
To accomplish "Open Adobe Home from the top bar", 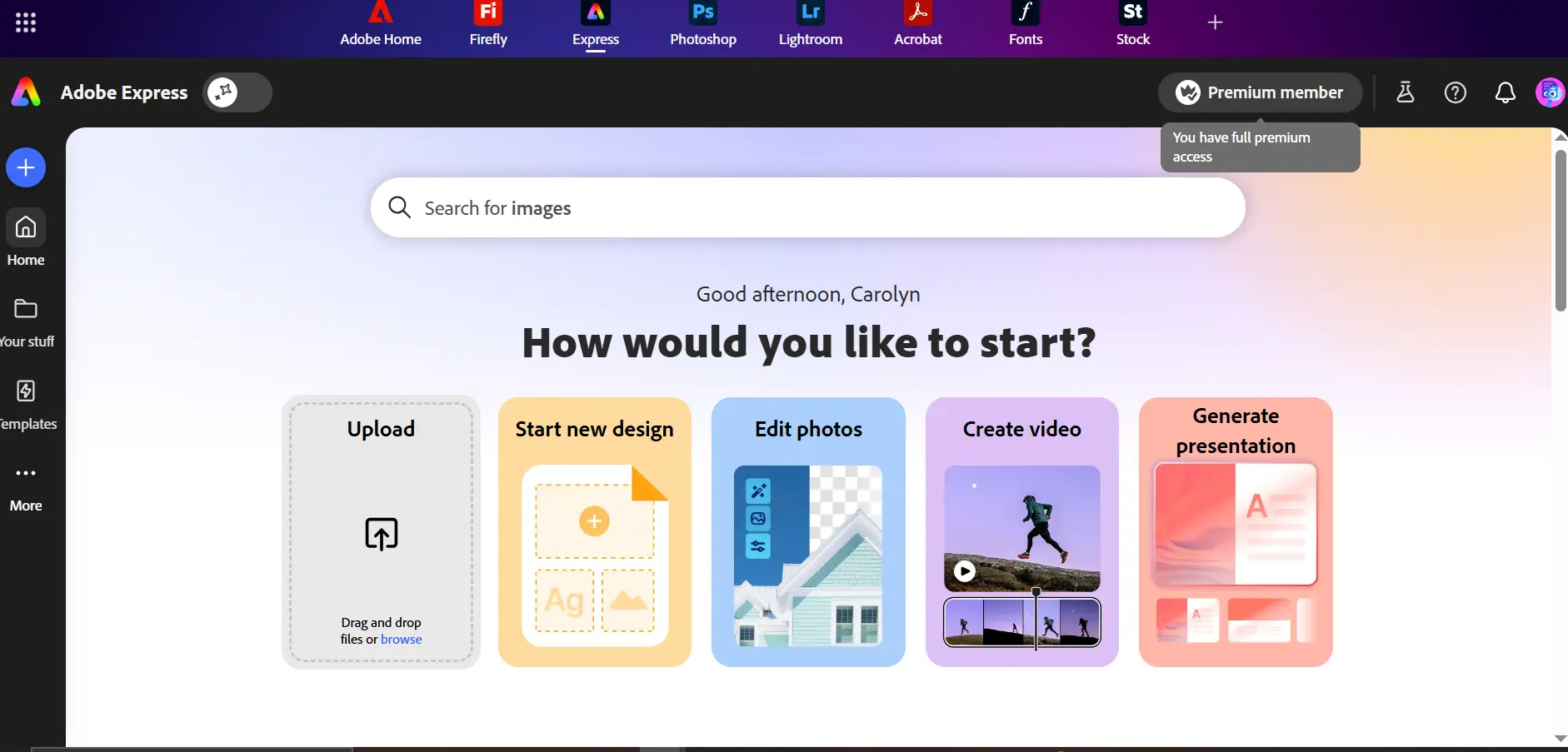I will tap(381, 25).
